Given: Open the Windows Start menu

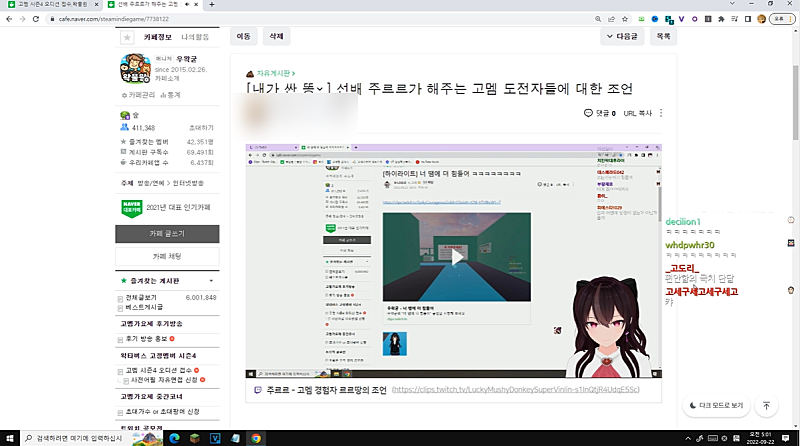Looking at the screenshot, I should coord(10,438).
